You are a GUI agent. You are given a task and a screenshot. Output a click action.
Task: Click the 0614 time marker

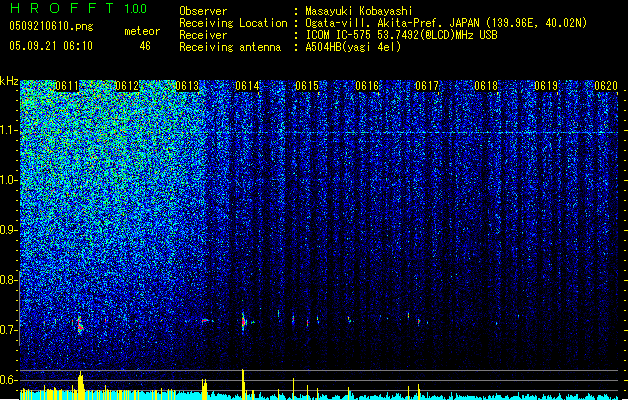pyautogui.click(x=247, y=86)
